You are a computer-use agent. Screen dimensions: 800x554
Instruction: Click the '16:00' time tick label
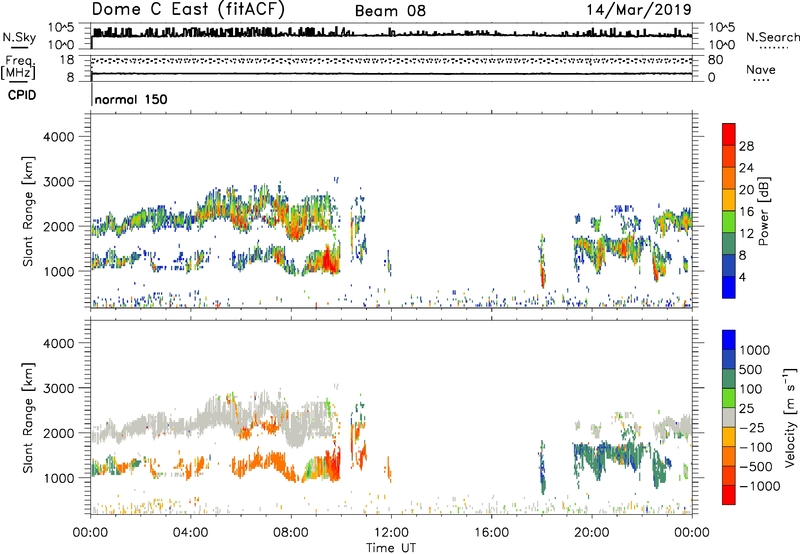491,533
